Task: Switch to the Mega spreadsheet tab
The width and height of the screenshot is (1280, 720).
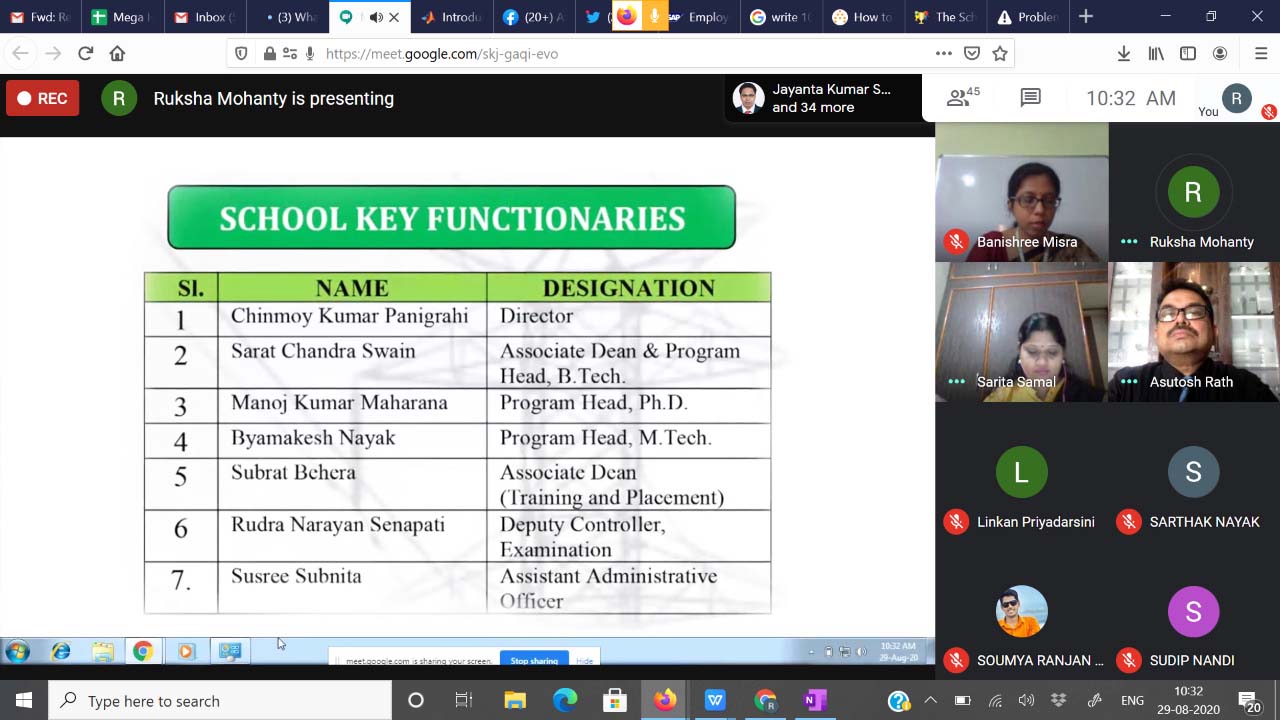Action: (x=122, y=17)
